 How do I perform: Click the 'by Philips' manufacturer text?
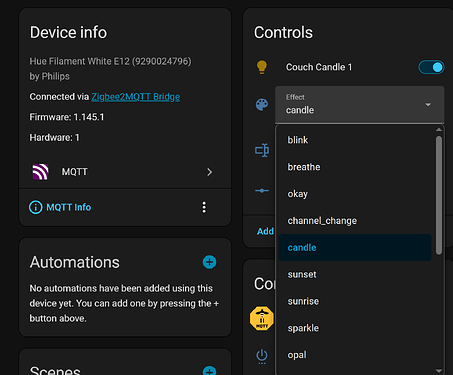[x=49, y=76]
